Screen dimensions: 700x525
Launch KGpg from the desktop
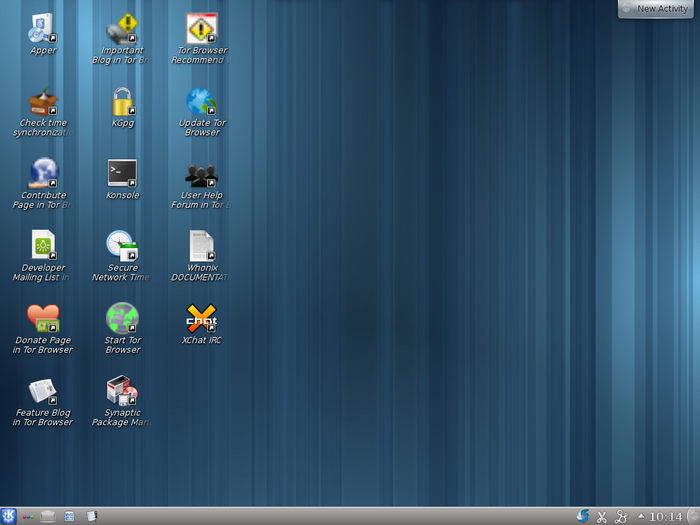click(122, 101)
